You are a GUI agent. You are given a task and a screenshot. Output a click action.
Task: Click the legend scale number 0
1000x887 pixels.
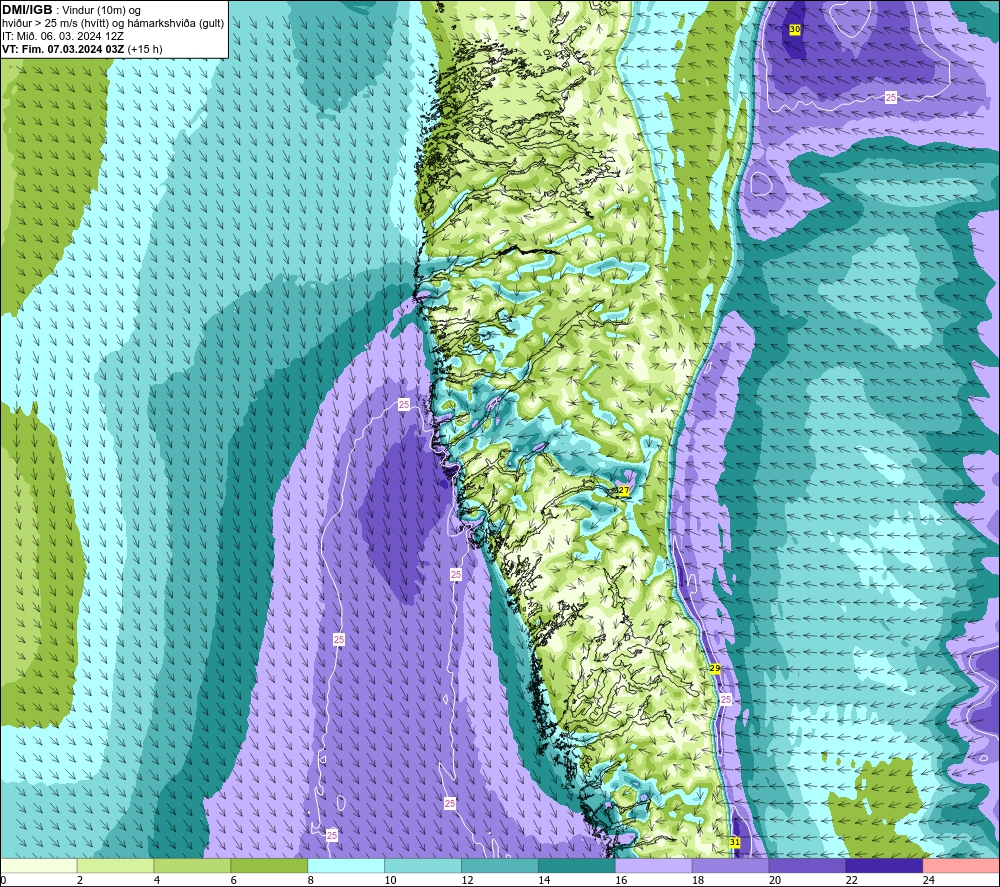pyautogui.click(x=3, y=880)
